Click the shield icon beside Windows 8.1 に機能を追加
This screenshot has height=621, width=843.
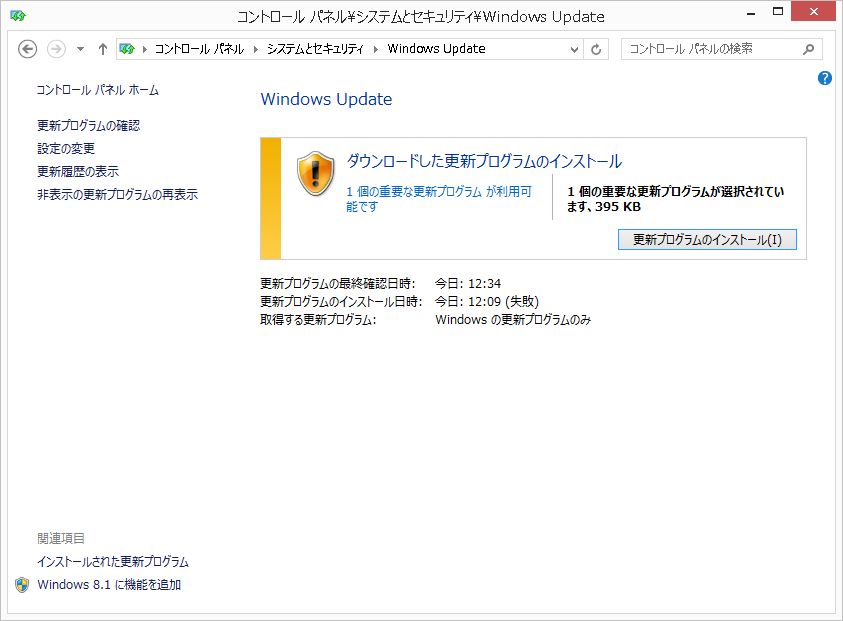coord(22,585)
